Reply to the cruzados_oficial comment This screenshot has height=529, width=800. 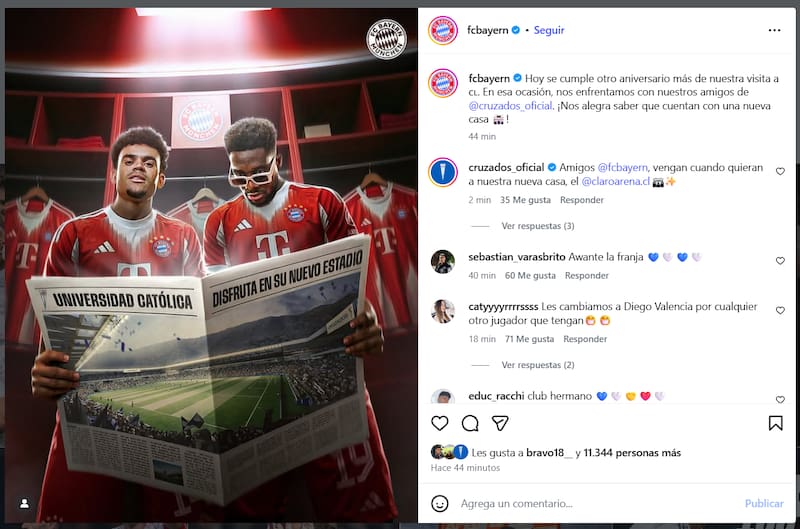[582, 200]
